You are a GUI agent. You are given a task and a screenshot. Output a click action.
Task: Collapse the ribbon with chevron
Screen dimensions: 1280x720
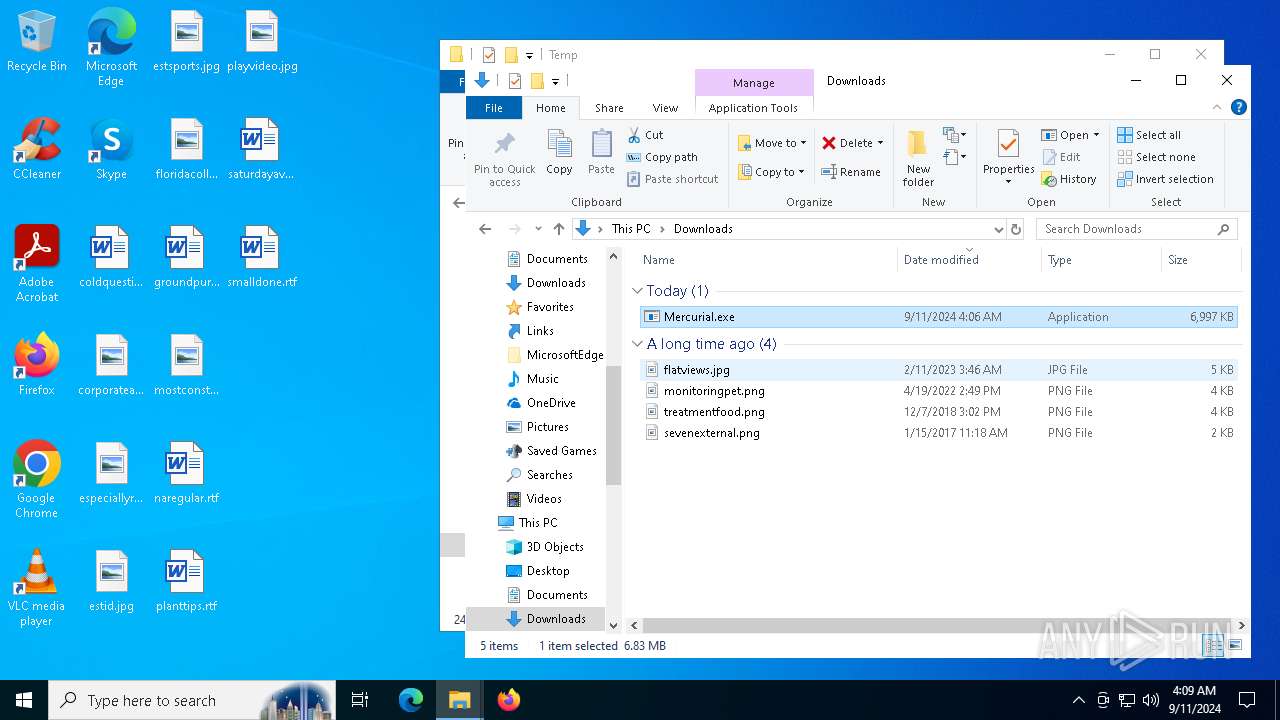pyautogui.click(x=1217, y=107)
